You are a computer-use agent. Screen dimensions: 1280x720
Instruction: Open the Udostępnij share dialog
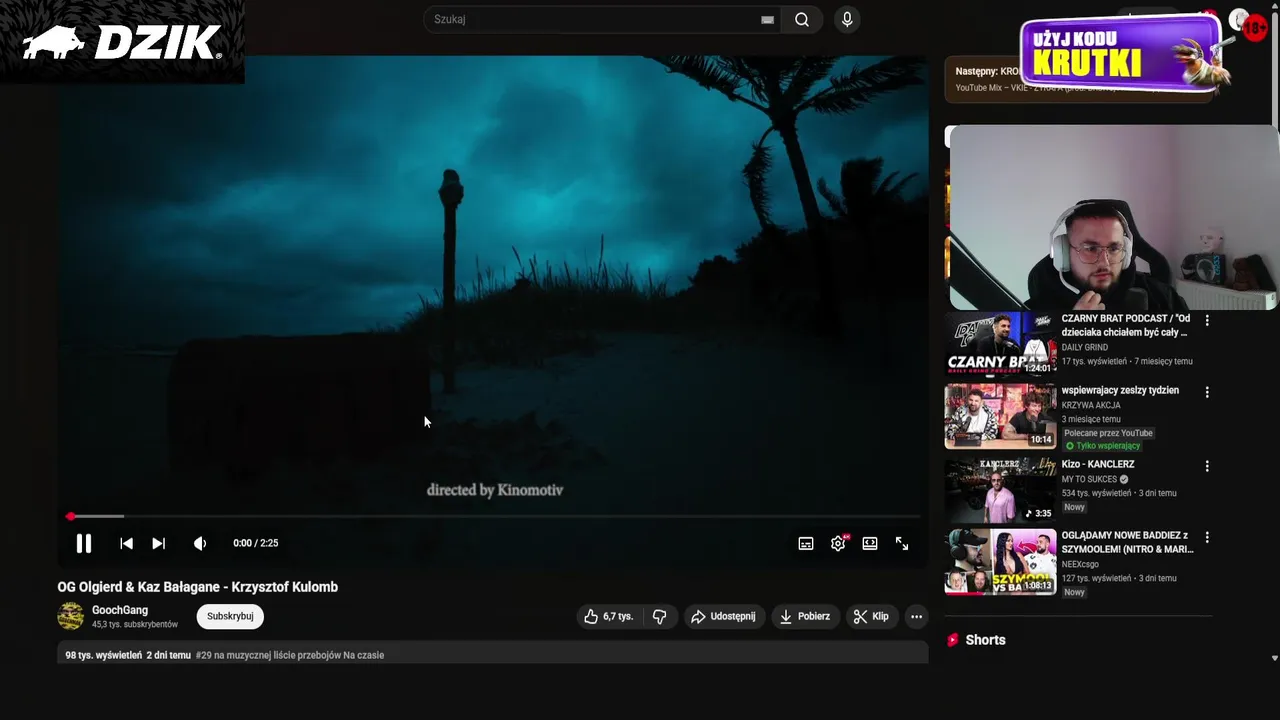724,616
